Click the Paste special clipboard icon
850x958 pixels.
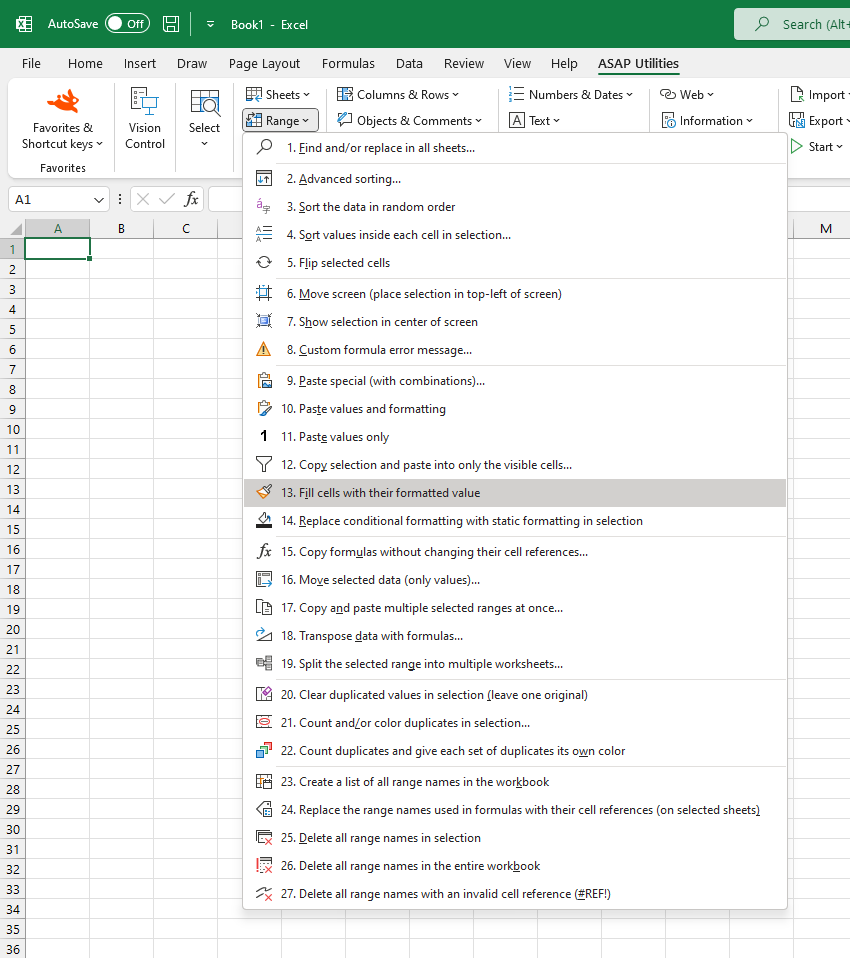[264, 381]
